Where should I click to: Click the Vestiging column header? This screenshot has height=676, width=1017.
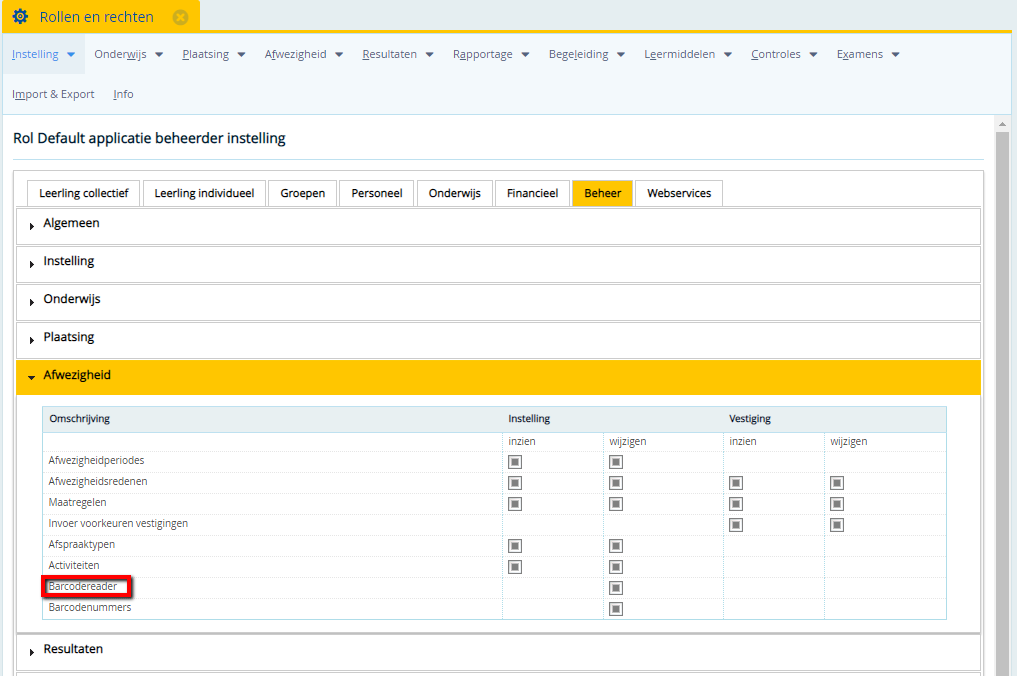click(750, 419)
